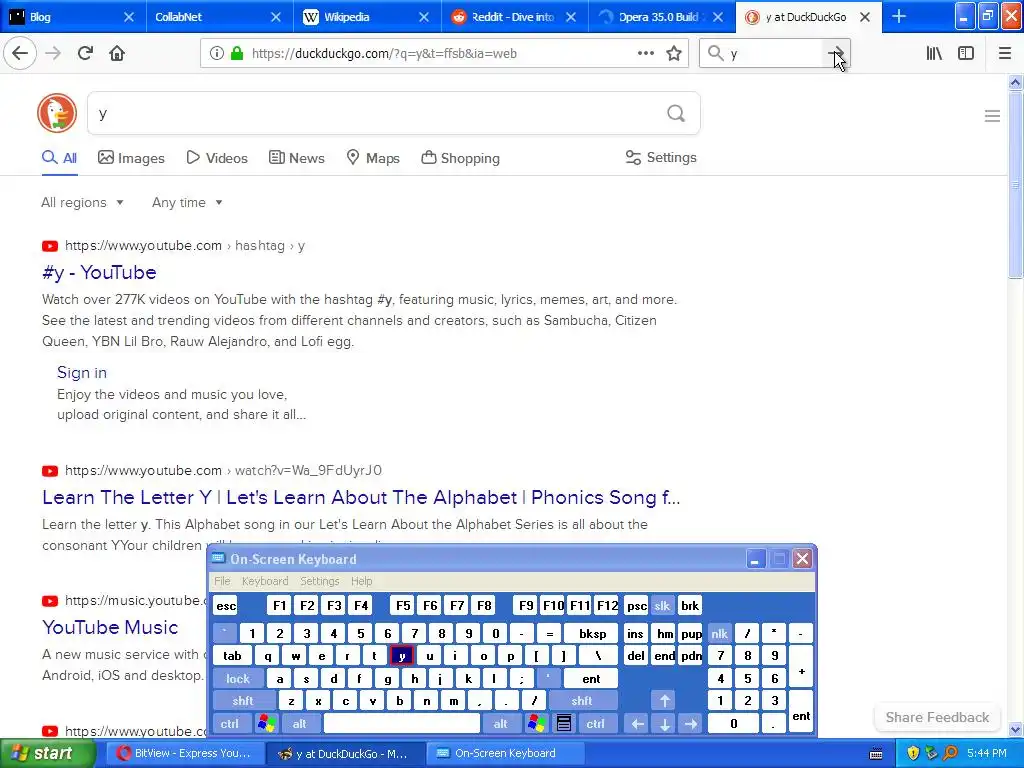
Task: Click the down arrow key on keyboard
Action: (664, 724)
